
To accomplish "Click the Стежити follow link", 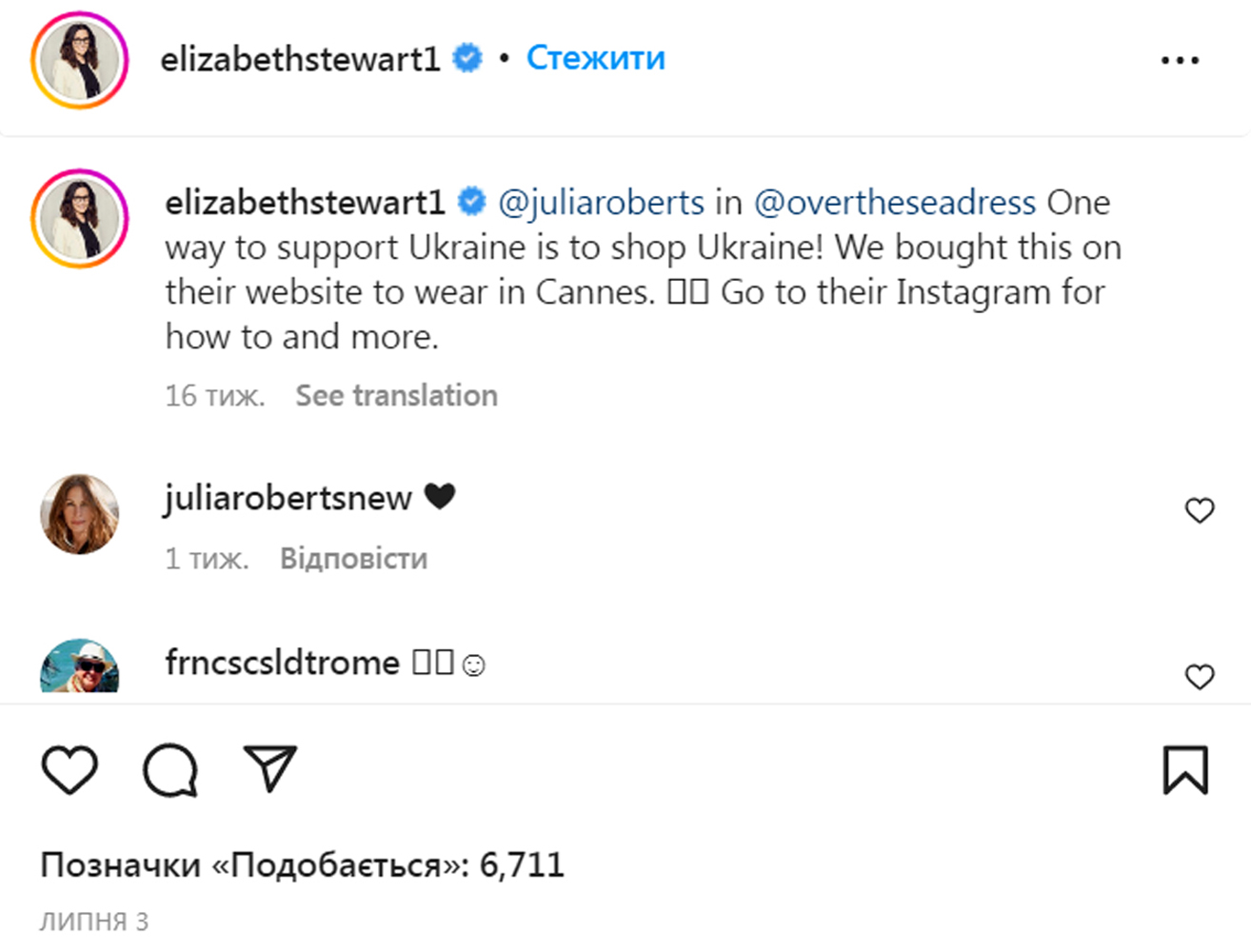I will point(595,58).
